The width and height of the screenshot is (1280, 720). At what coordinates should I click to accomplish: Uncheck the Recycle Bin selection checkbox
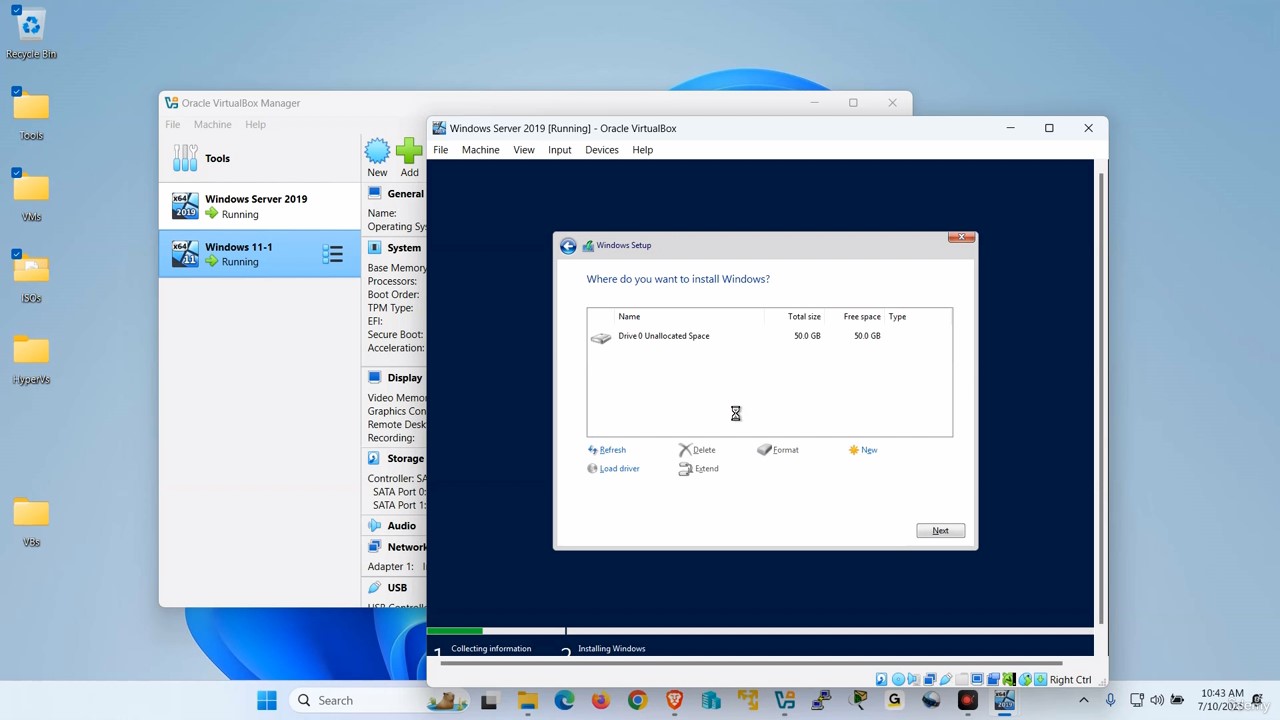16,10
